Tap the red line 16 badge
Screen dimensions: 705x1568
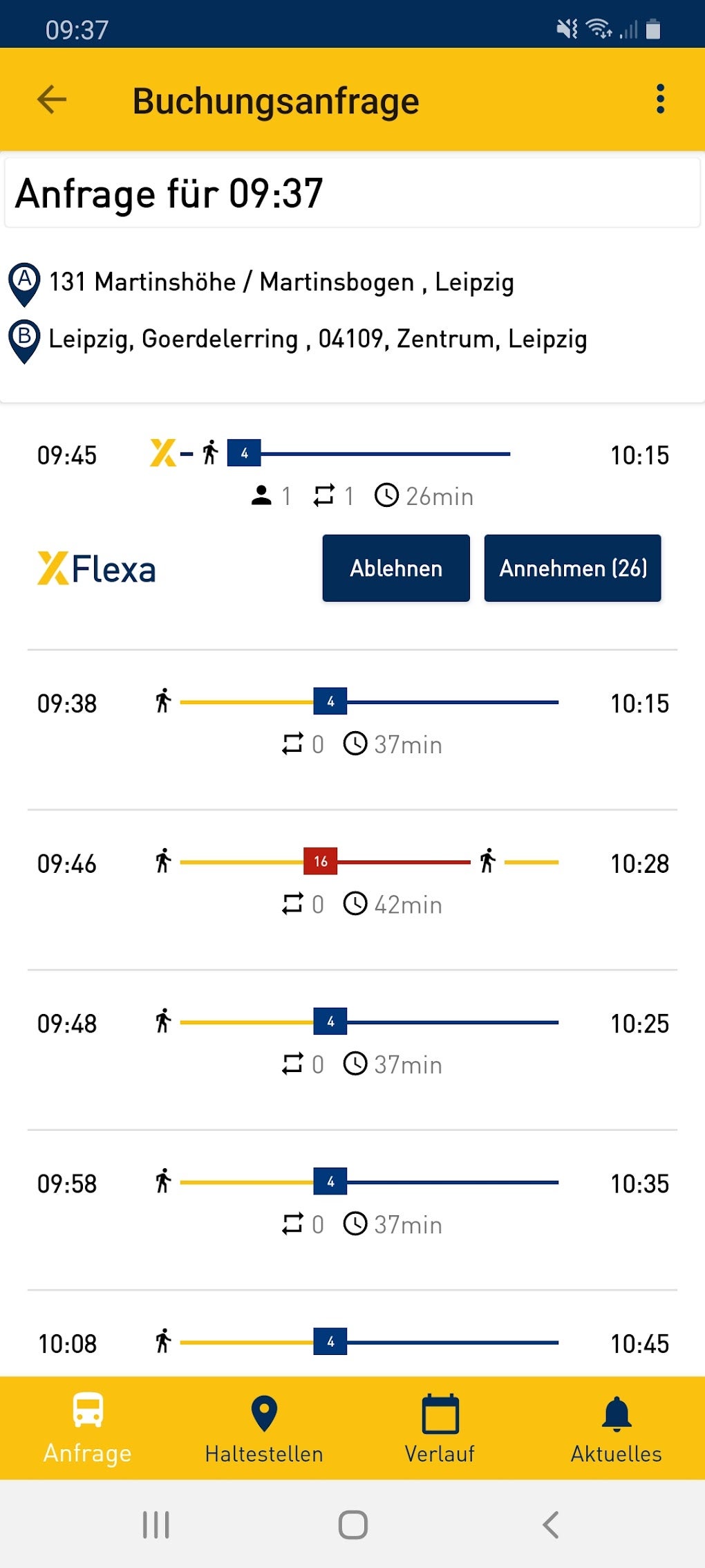pyautogui.click(x=321, y=861)
